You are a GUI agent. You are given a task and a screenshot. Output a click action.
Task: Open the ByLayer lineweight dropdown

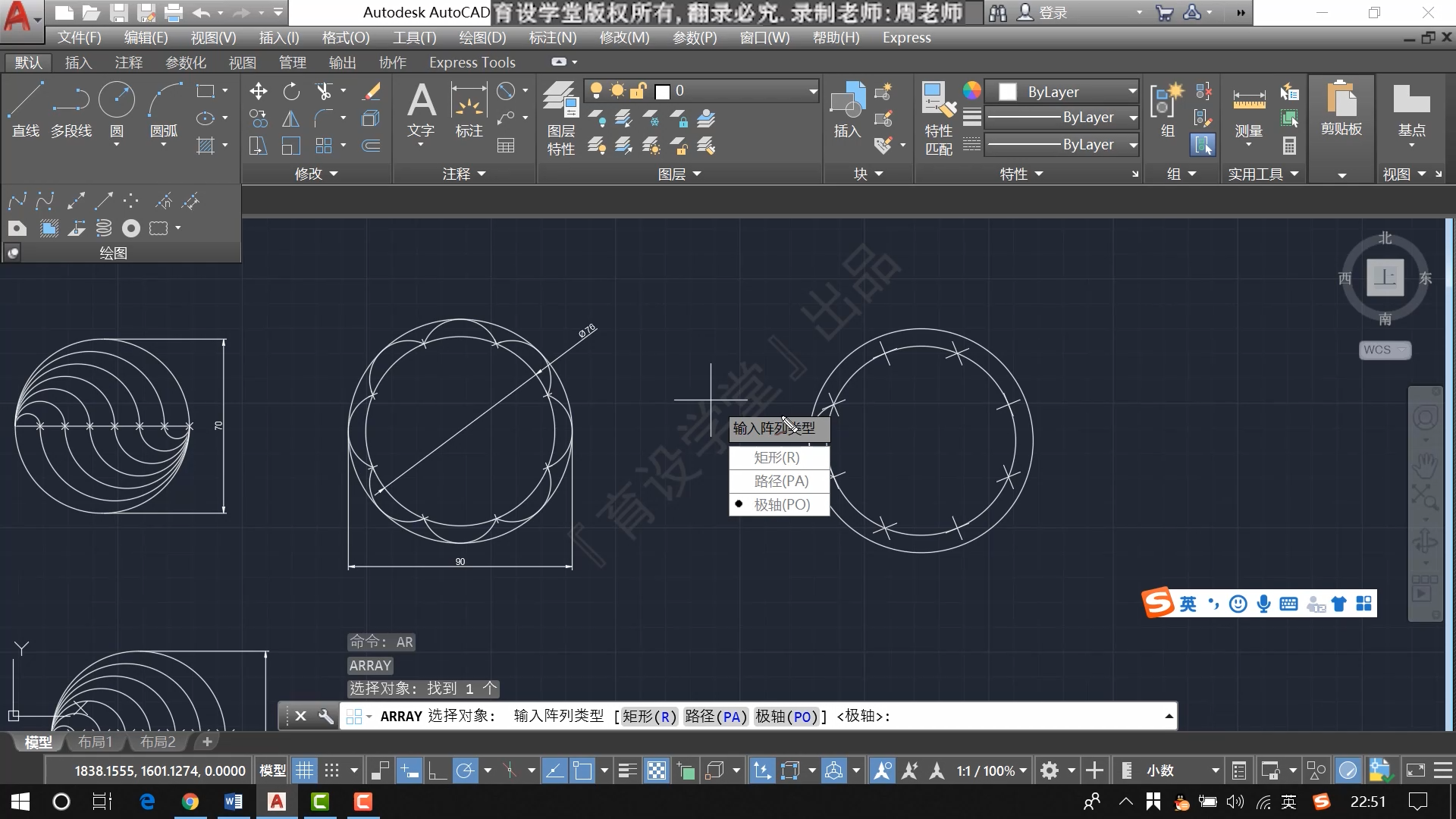point(1133,118)
